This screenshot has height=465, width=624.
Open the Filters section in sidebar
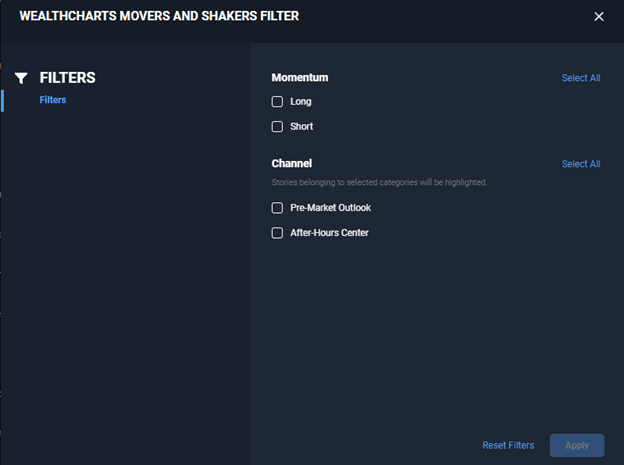(53, 100)
